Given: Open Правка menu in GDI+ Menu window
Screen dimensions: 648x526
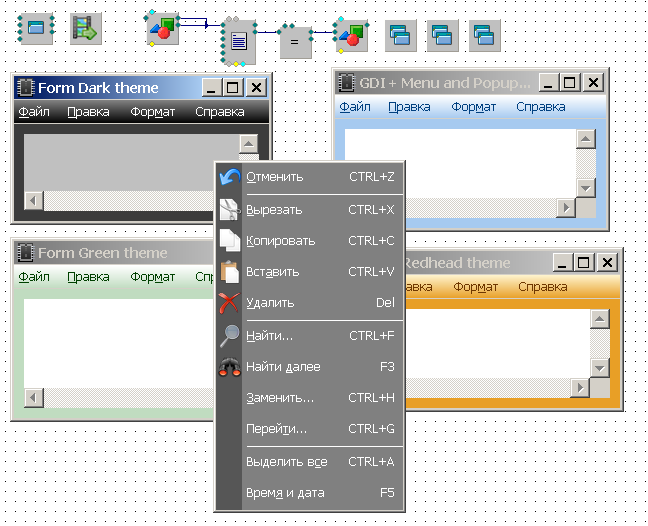Looking at the screenshot, I should pos(409,107).
